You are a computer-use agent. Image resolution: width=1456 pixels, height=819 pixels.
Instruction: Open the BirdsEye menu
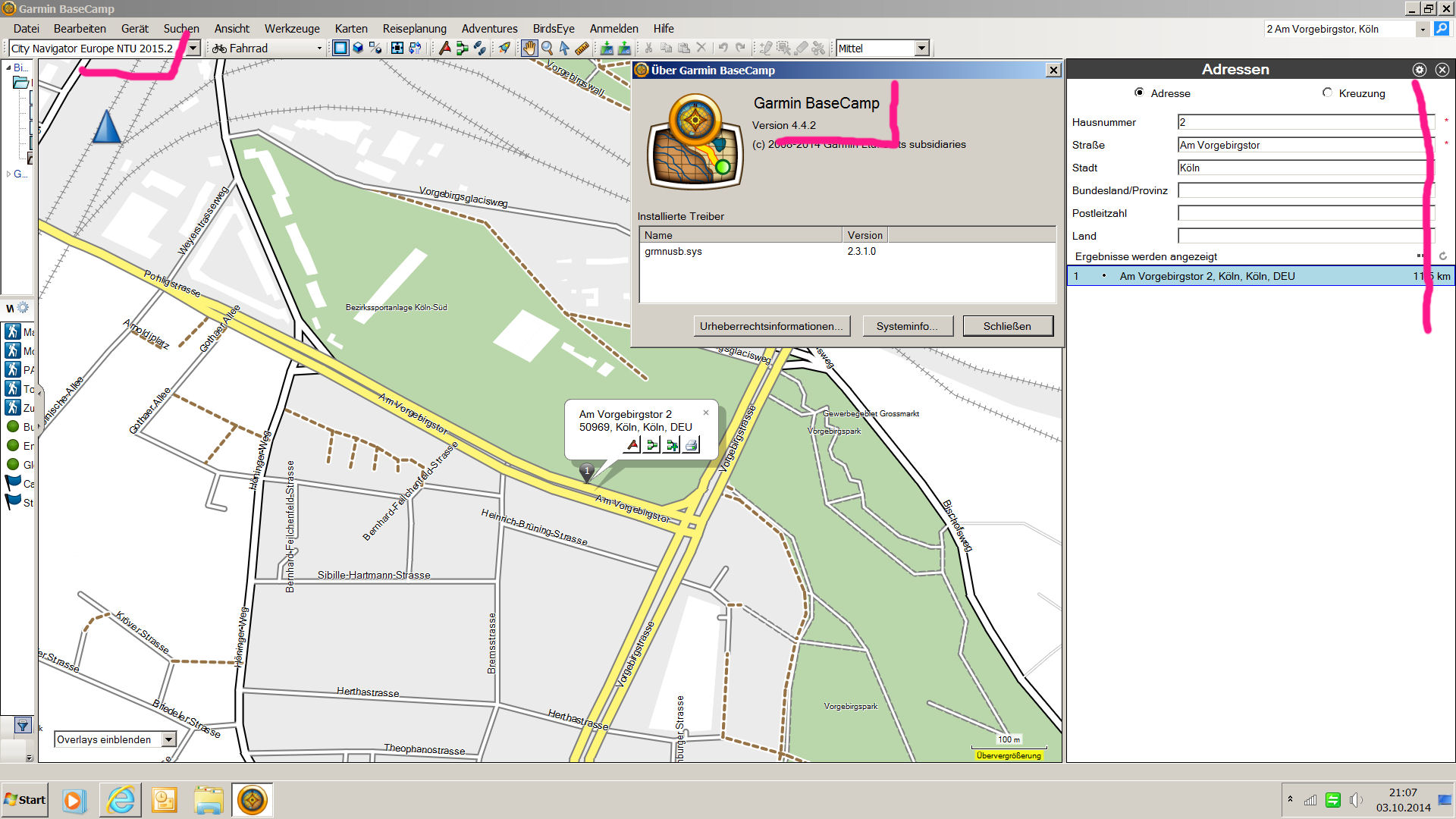tap(554, 29)
